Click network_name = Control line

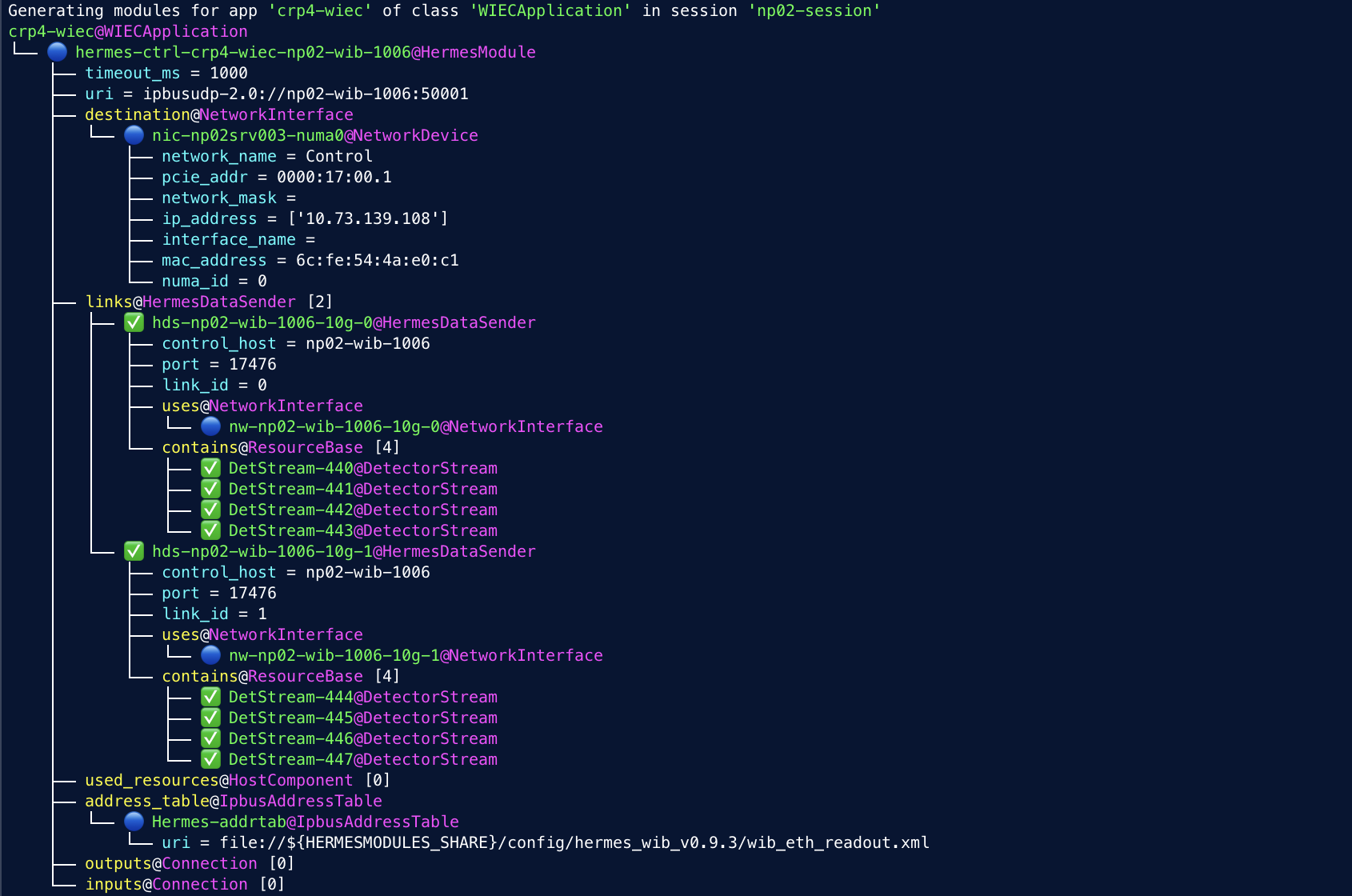pos(267,156)
